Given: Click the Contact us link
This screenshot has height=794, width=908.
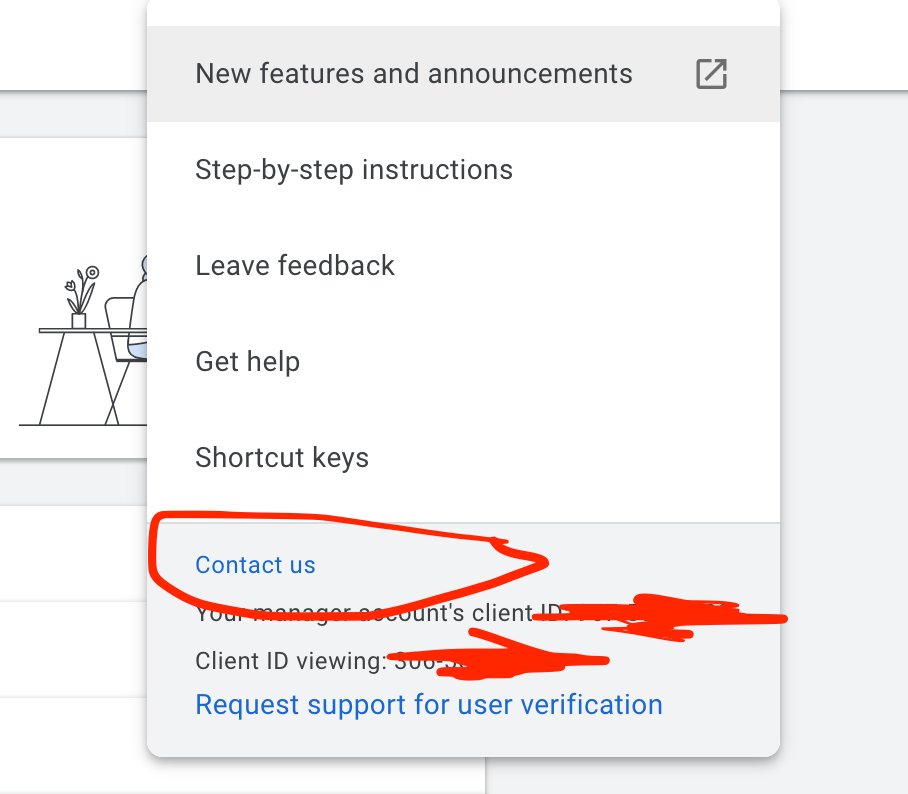Looking at the screenshot, I should coord(255,565).
